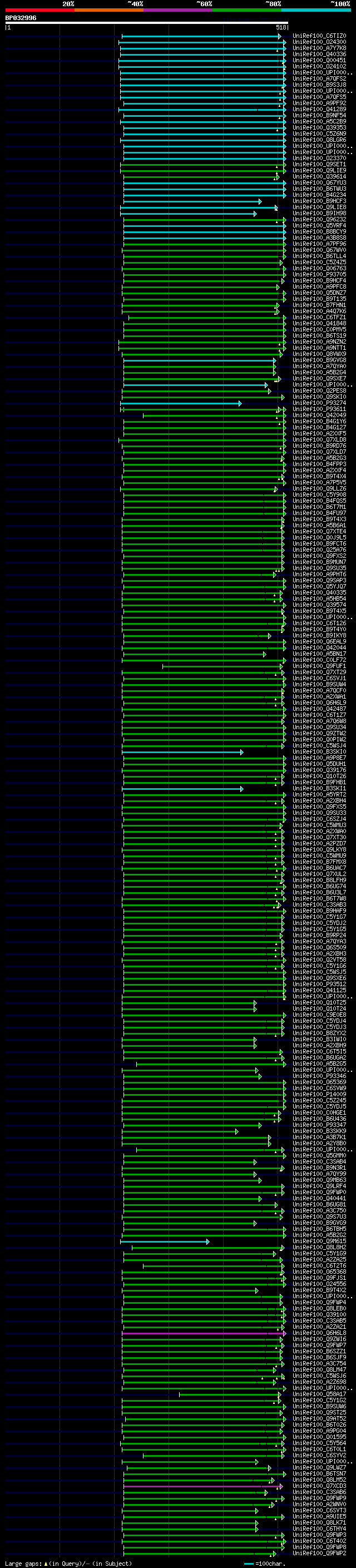This screenshot has width=356, height=1568.
Task: Select the UniRef100_B6TSN7 label
Action: [319, 1474]
